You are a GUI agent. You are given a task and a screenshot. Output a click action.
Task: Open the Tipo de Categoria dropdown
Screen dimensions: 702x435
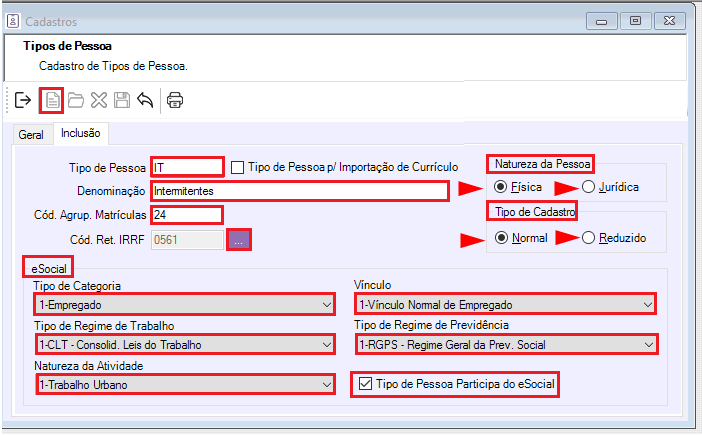pyautogui.click(x=327, y=304)
